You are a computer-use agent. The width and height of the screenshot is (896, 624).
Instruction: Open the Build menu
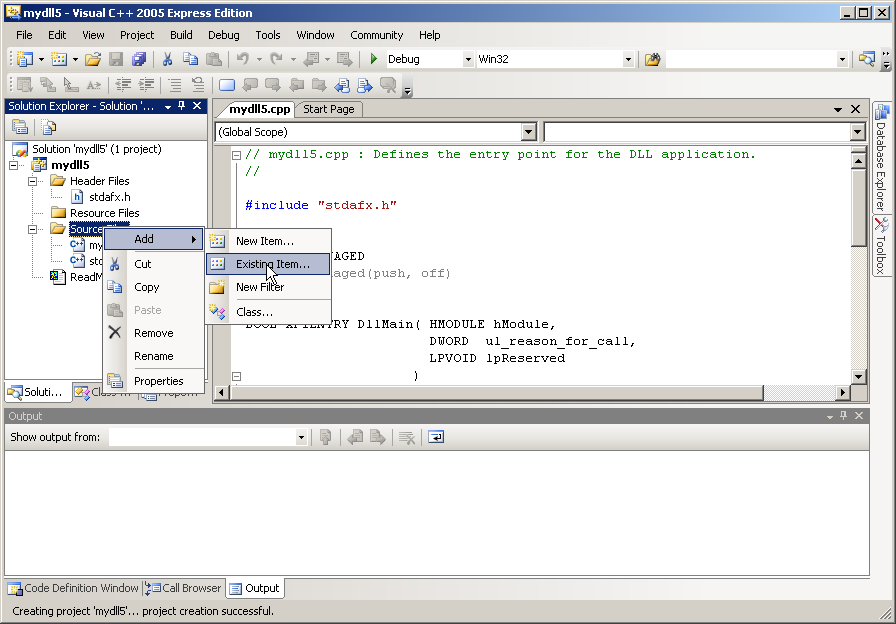(x=181, y=35)
